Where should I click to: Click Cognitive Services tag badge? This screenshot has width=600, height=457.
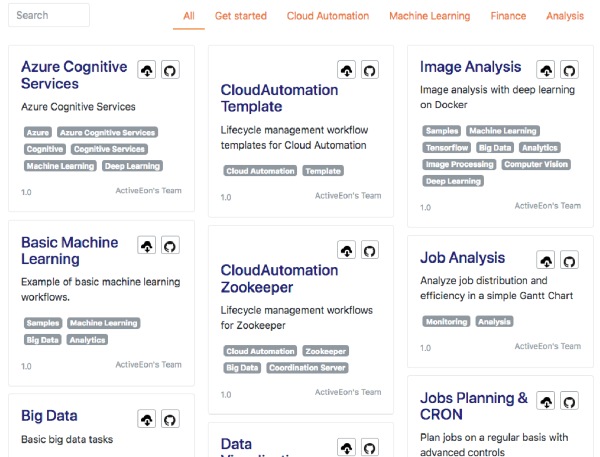pyautogui.click(x=109, y=149)
